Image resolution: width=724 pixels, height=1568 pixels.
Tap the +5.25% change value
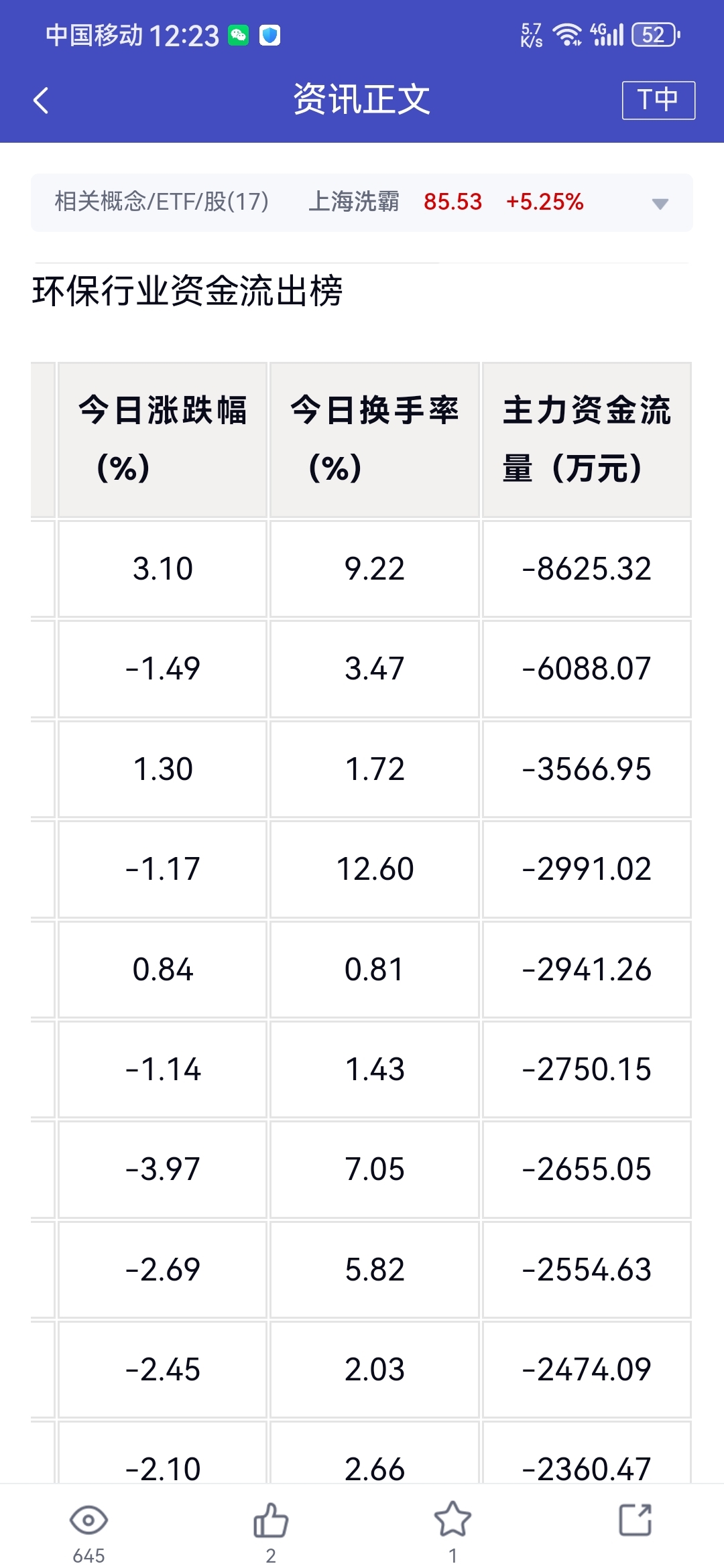point(544,202)
